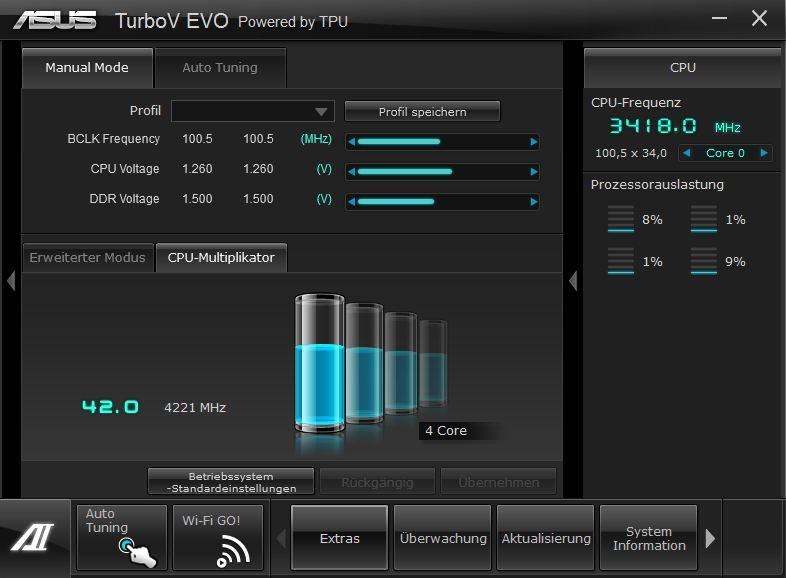
Task: Click the CPU Voltage slider bar
Action: pos(443,172)
